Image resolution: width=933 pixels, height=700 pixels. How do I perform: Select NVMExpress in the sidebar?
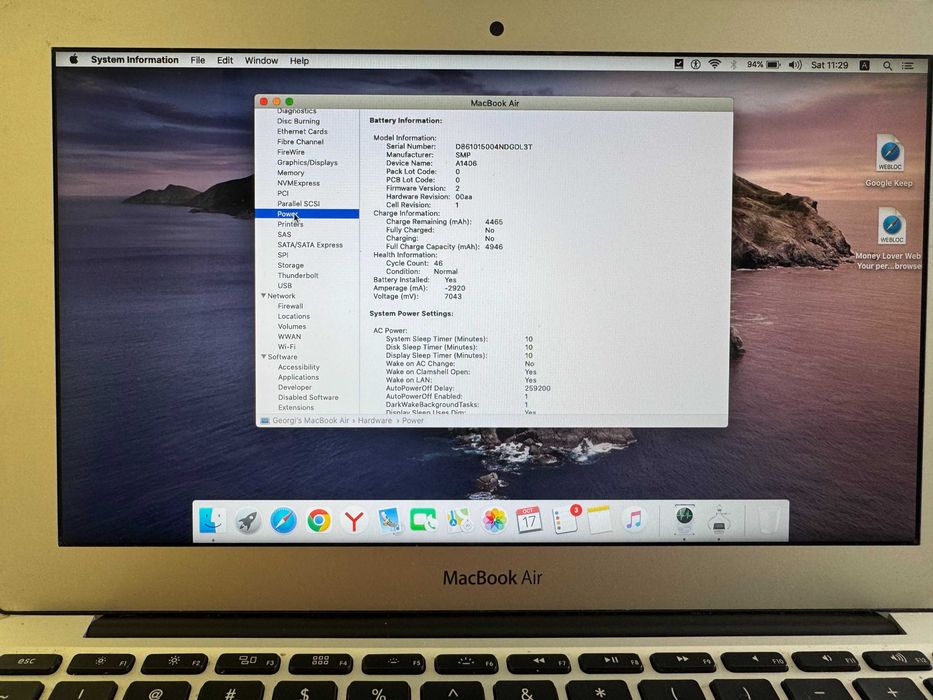pos(298,183)
